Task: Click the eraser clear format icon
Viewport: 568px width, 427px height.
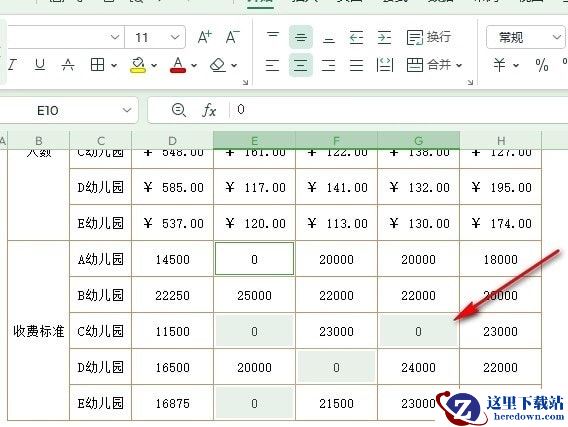Action: (x=218, y=65)
